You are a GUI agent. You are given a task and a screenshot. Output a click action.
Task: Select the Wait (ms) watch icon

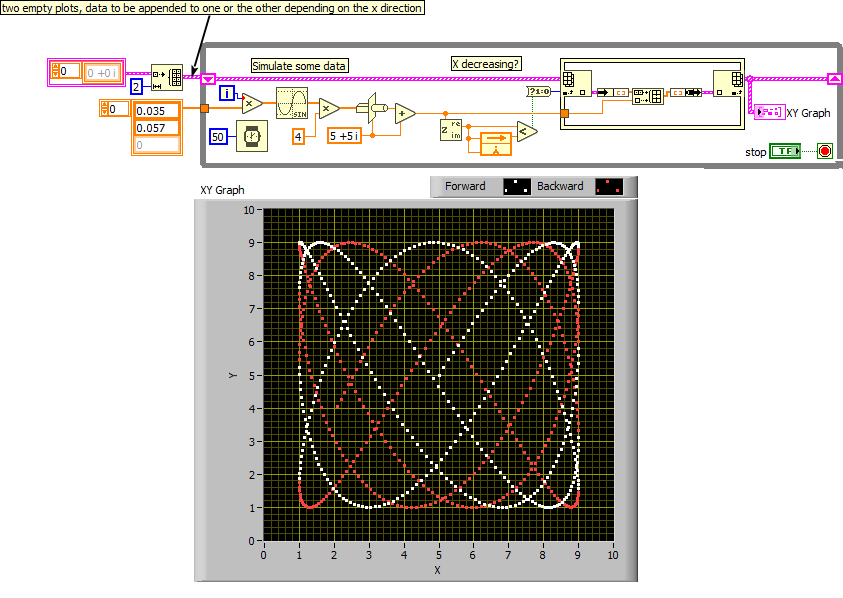252,136
